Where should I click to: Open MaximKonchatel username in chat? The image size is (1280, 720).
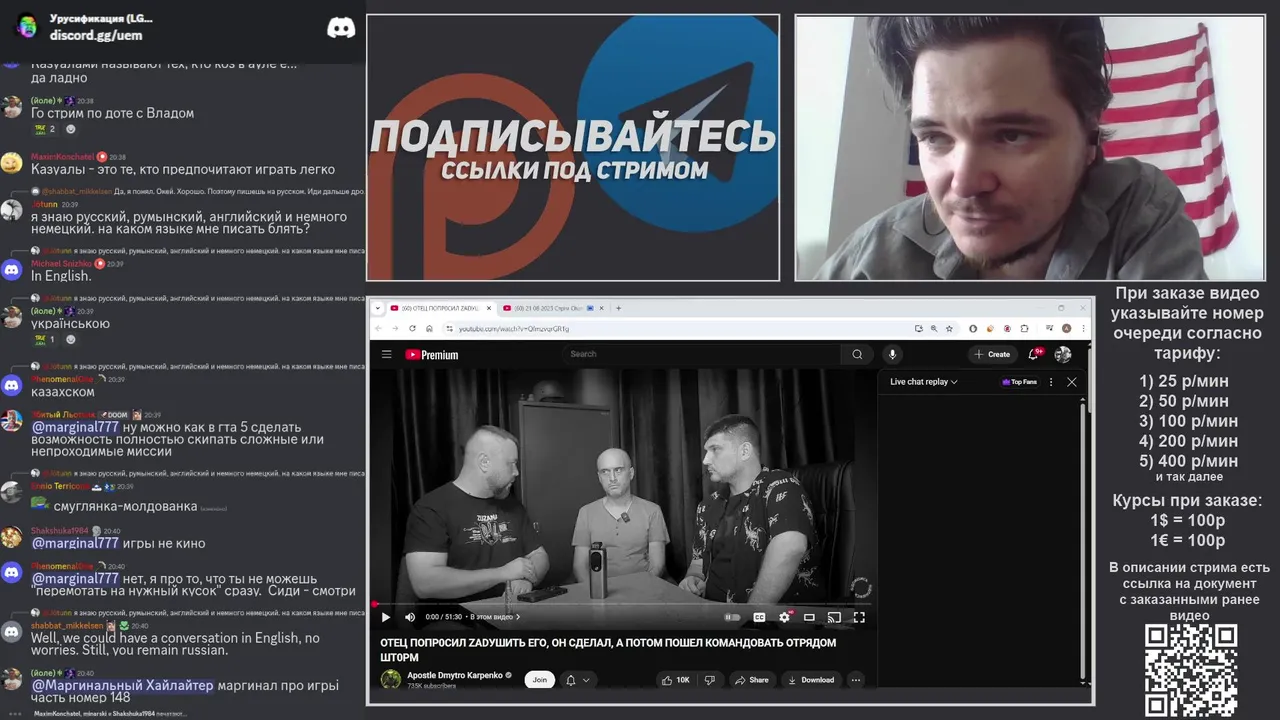pyautogui.click(x=62, y=157)
